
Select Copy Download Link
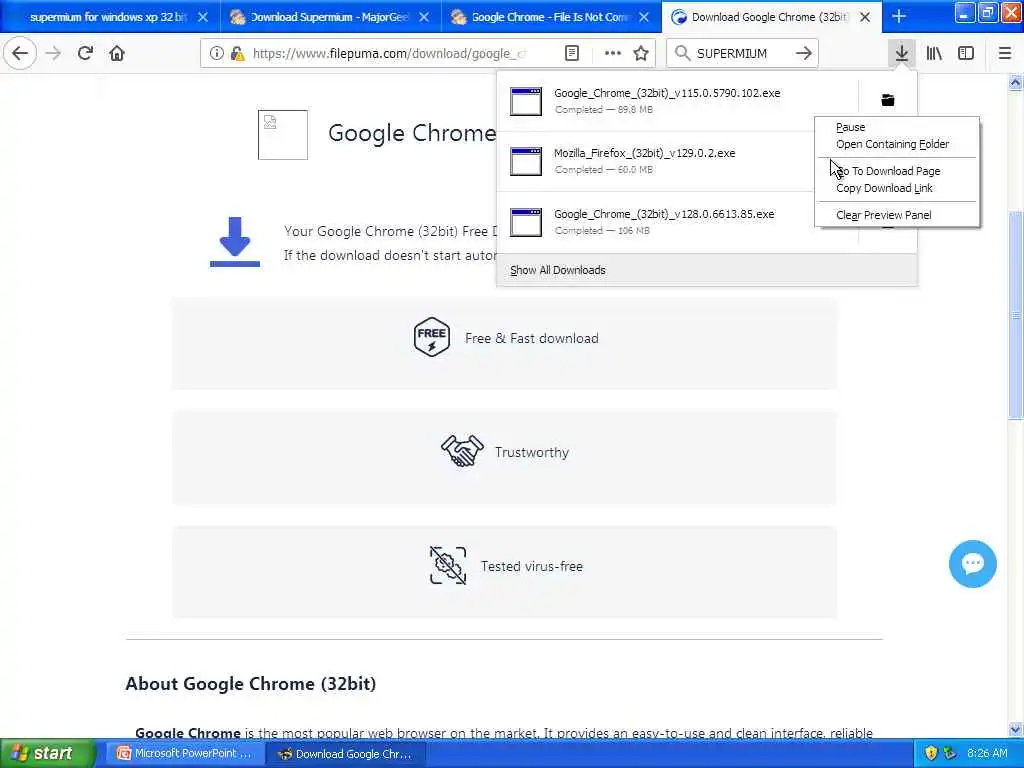point(897,188)
